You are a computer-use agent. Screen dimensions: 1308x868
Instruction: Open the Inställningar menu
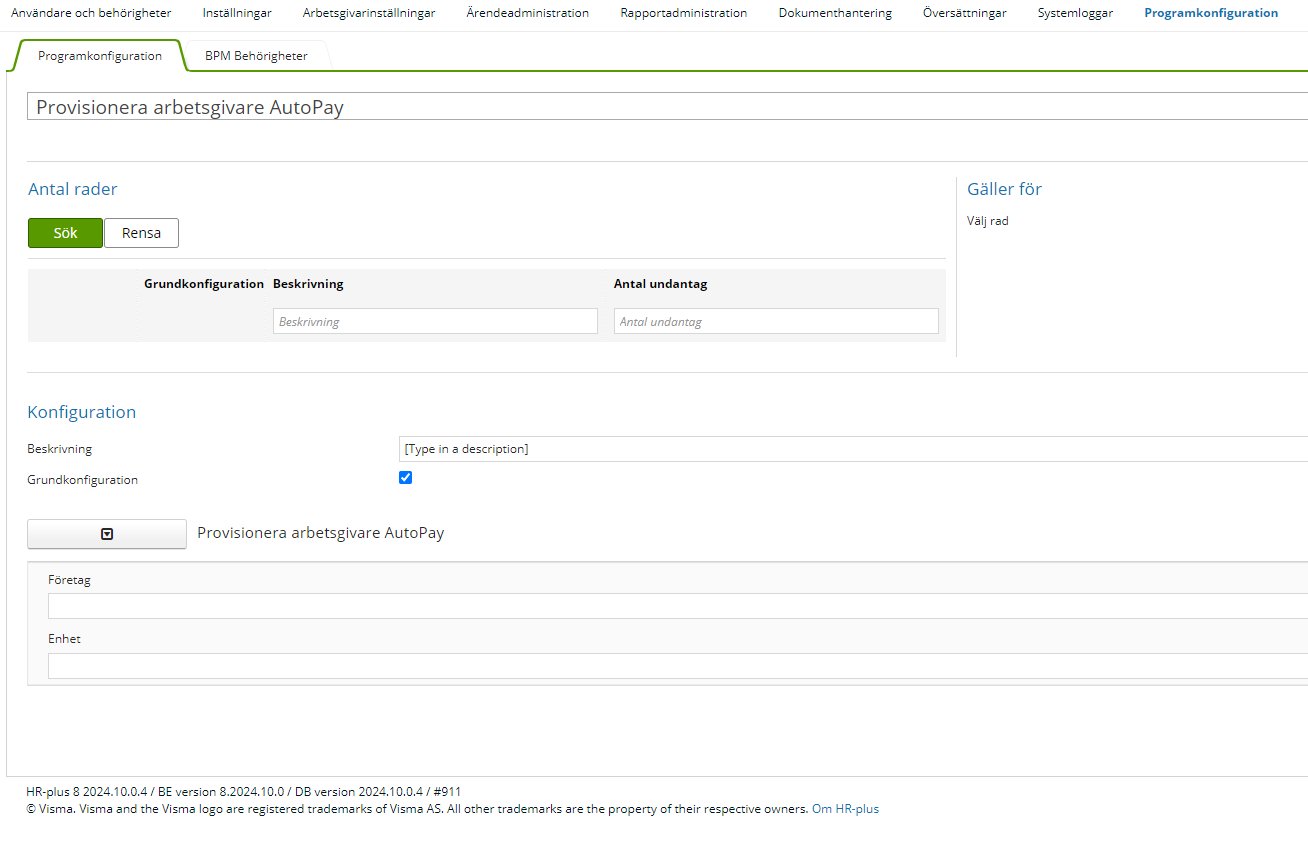pos(237,13)
